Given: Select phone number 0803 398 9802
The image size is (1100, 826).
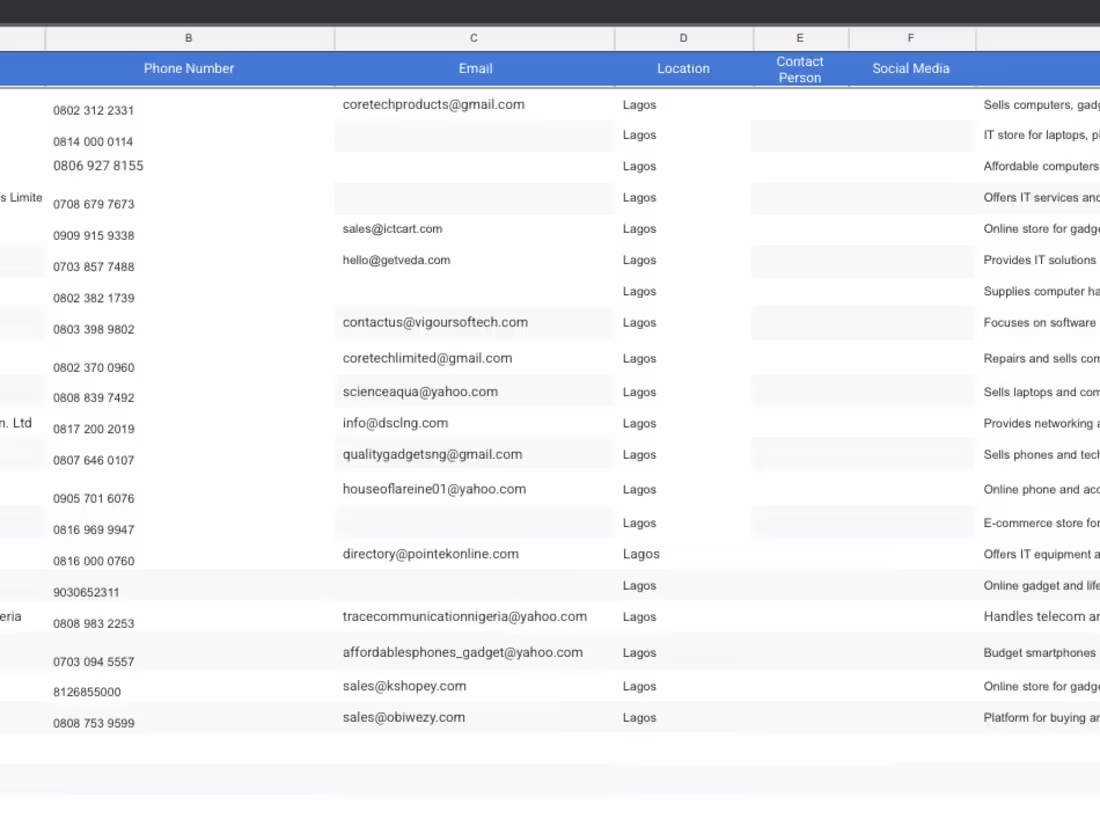Looking at the screenshot, I should click(93, 330).
